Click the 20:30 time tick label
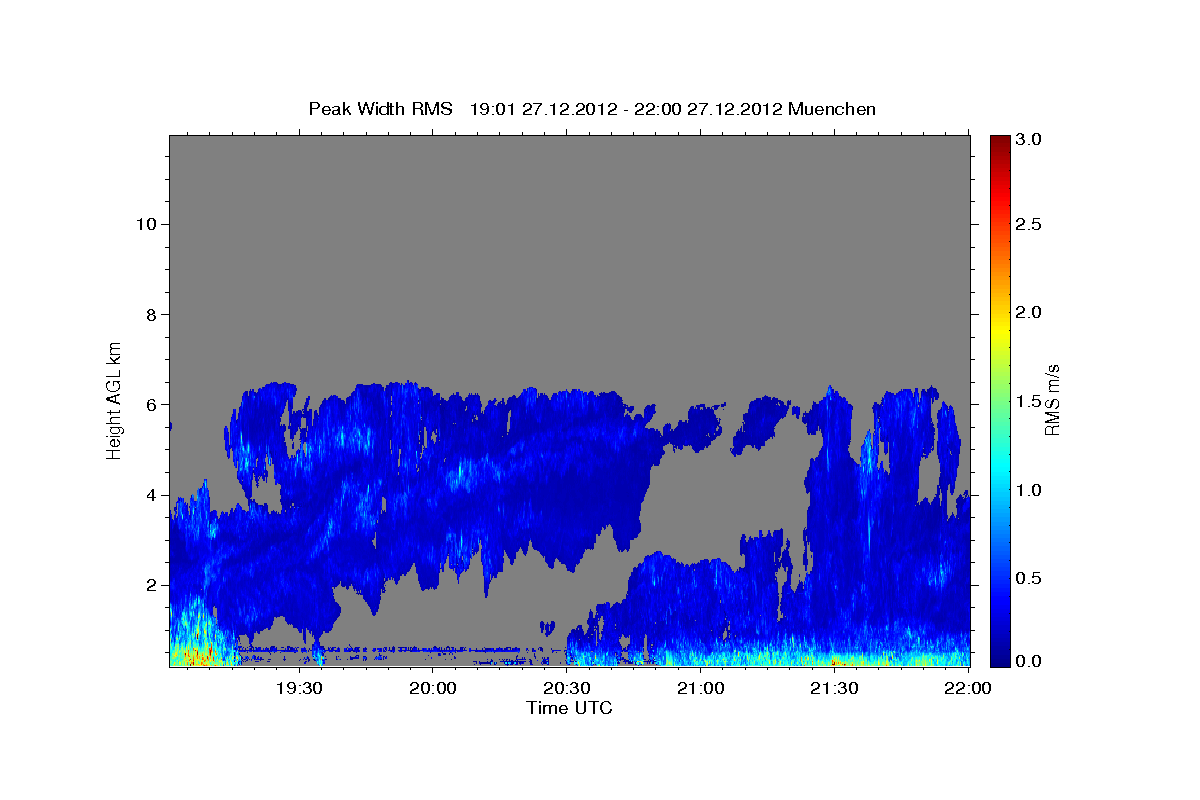This screenshot has height=800, width=1200. pyautogui.click(x=566, y=688)
